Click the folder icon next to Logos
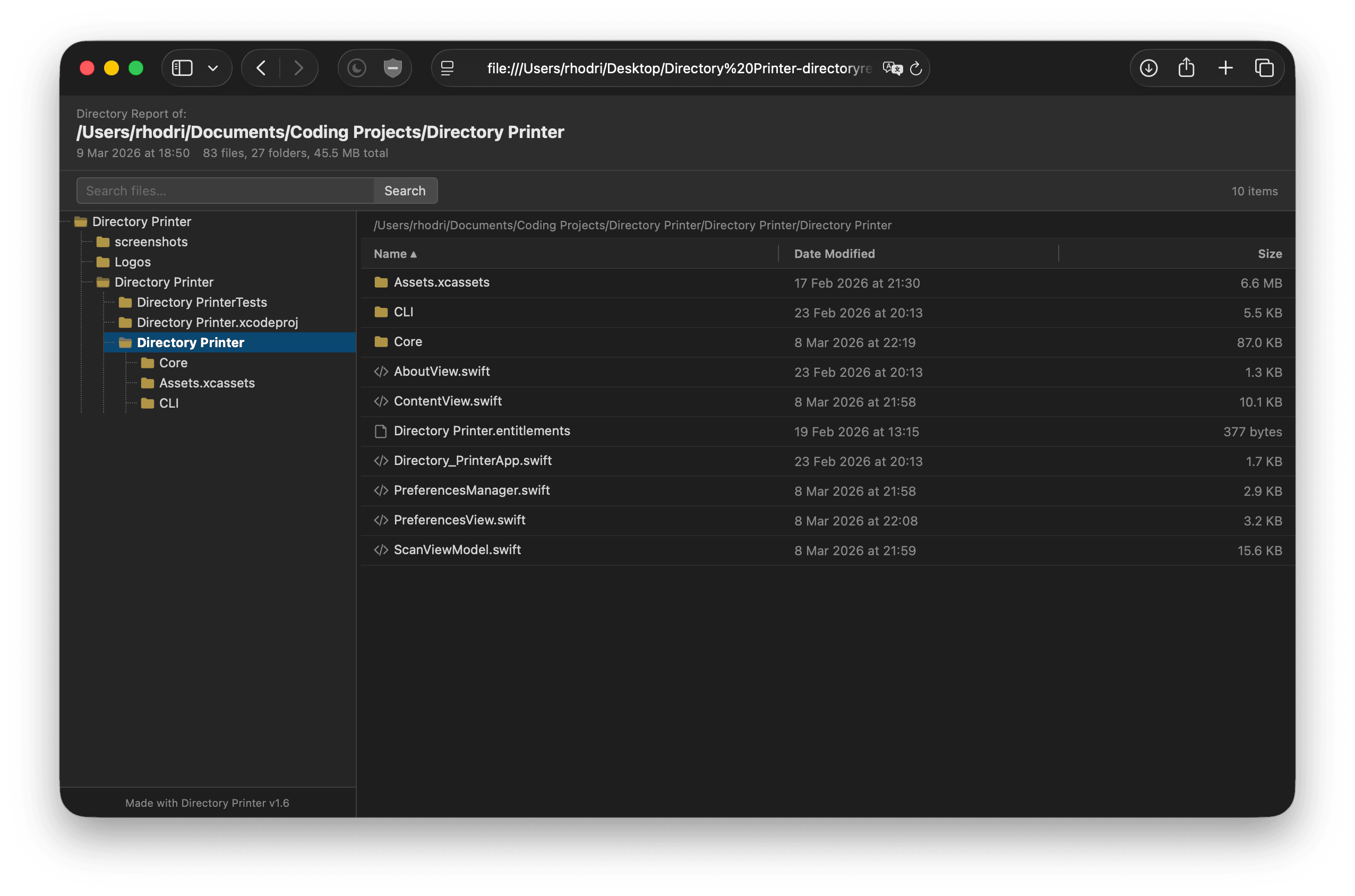Viewport: 1355px width, 896px height. point(103,262)
